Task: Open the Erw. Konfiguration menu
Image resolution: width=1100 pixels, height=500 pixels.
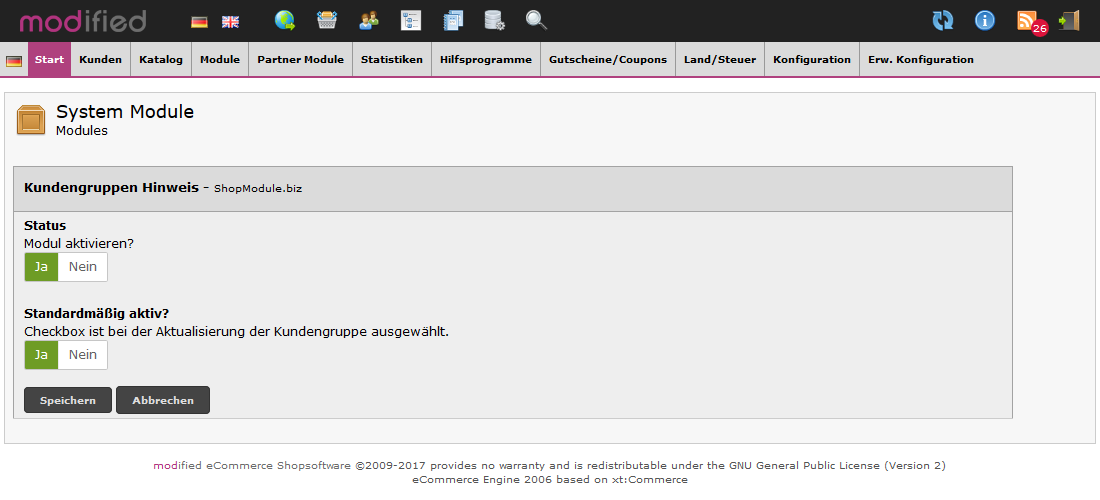Action: coord(920,60)
